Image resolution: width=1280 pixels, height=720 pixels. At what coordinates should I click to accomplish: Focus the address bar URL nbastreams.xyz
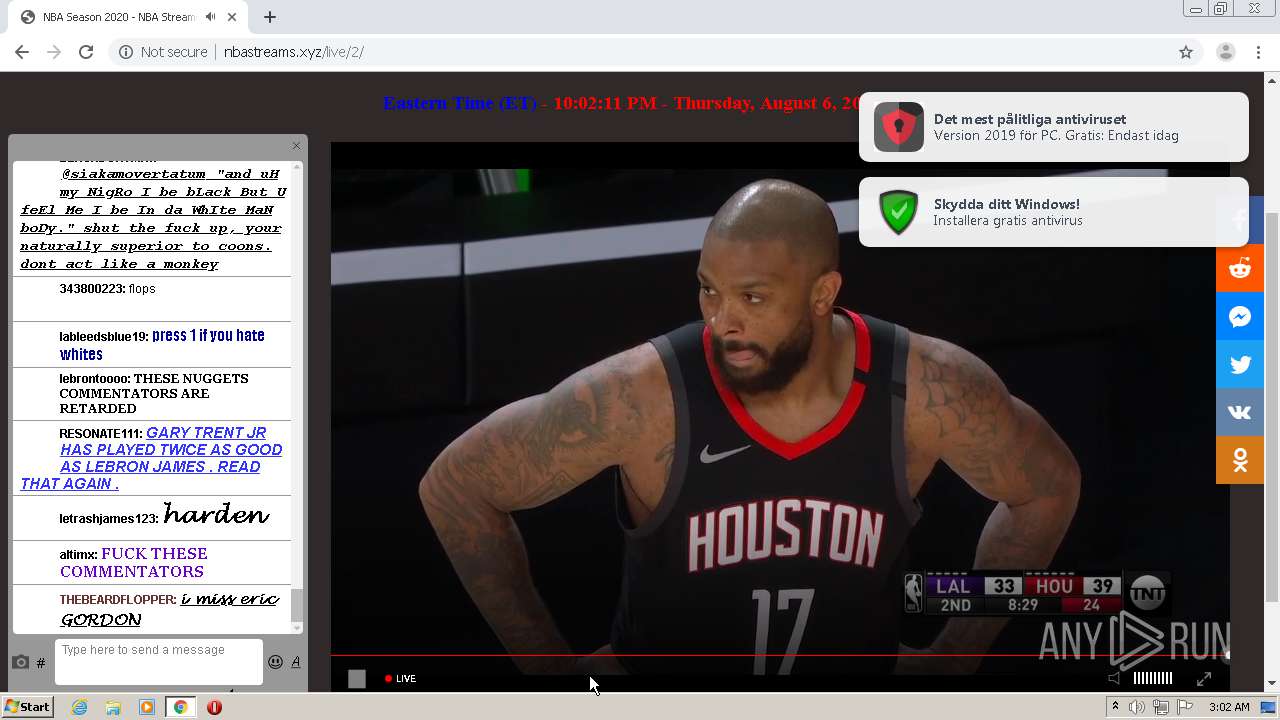coord(294,52)
